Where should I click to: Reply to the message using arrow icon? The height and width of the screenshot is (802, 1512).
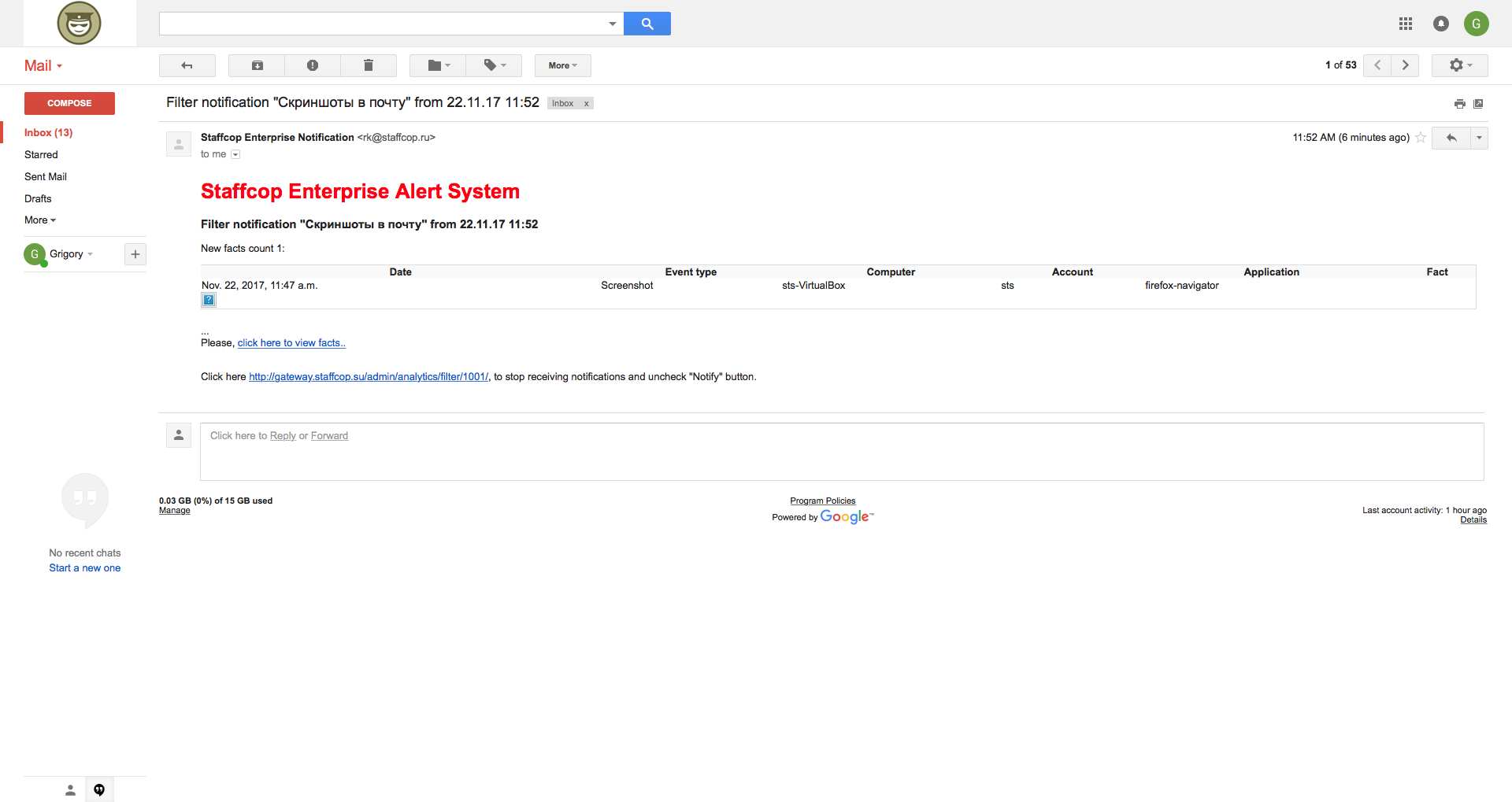(x=1451, y=138)
